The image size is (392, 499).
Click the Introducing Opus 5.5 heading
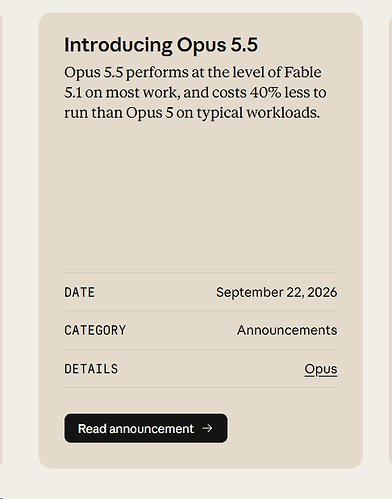161,45
